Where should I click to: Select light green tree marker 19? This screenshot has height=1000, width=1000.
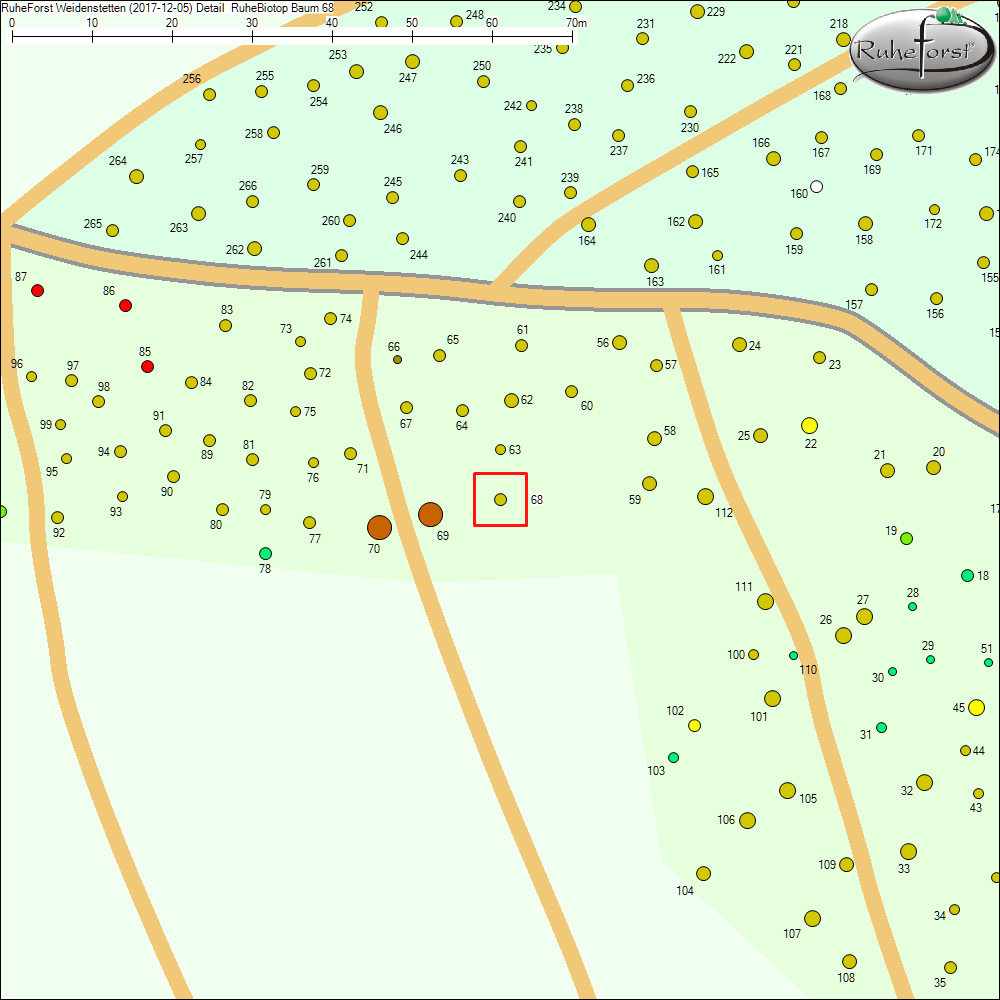pos(906,538)
